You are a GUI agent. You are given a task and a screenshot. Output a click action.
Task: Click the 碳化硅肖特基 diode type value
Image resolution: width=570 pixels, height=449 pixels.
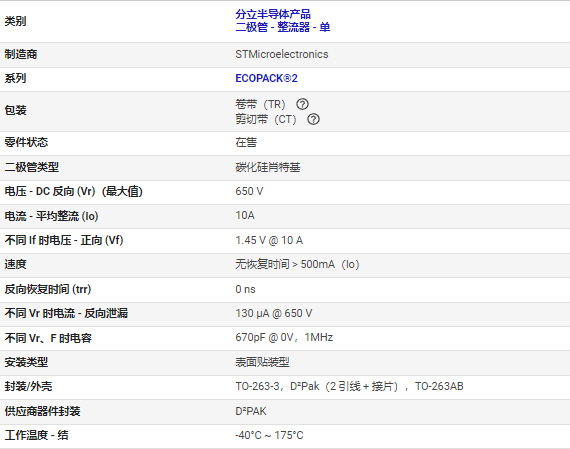pos(268,167)
